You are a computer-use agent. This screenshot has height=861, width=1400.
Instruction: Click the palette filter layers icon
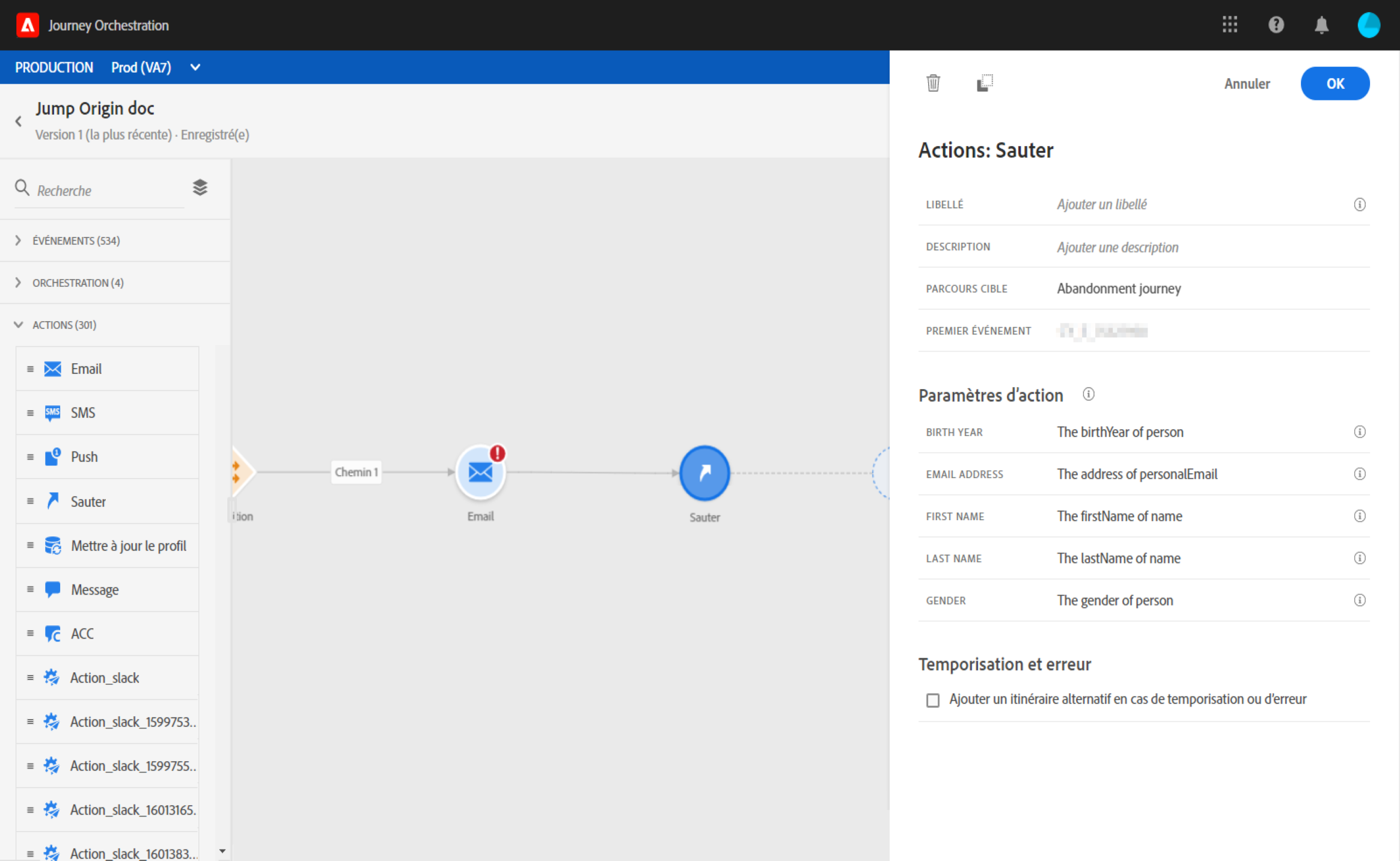[x=200, y=188]
